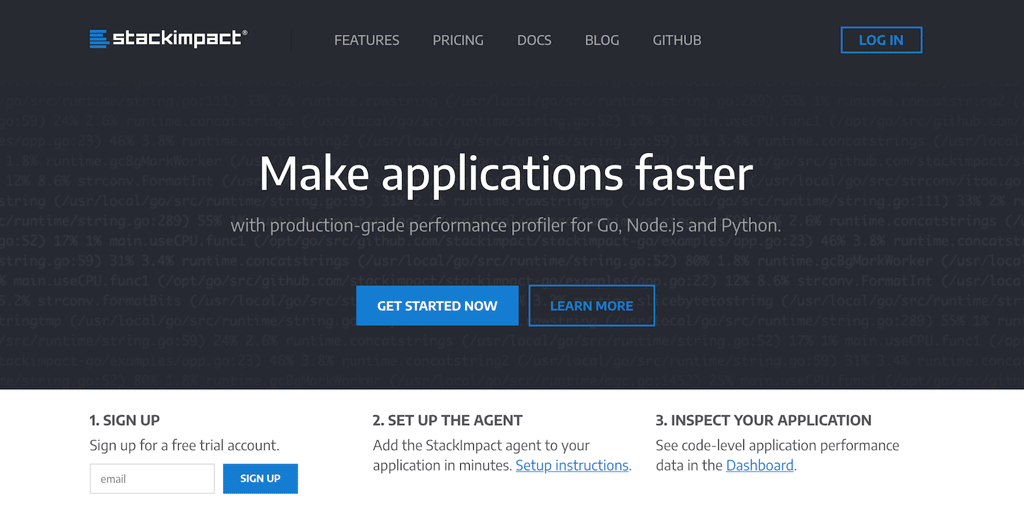Click the production-grade profiler subtitle text

[505, 225]
